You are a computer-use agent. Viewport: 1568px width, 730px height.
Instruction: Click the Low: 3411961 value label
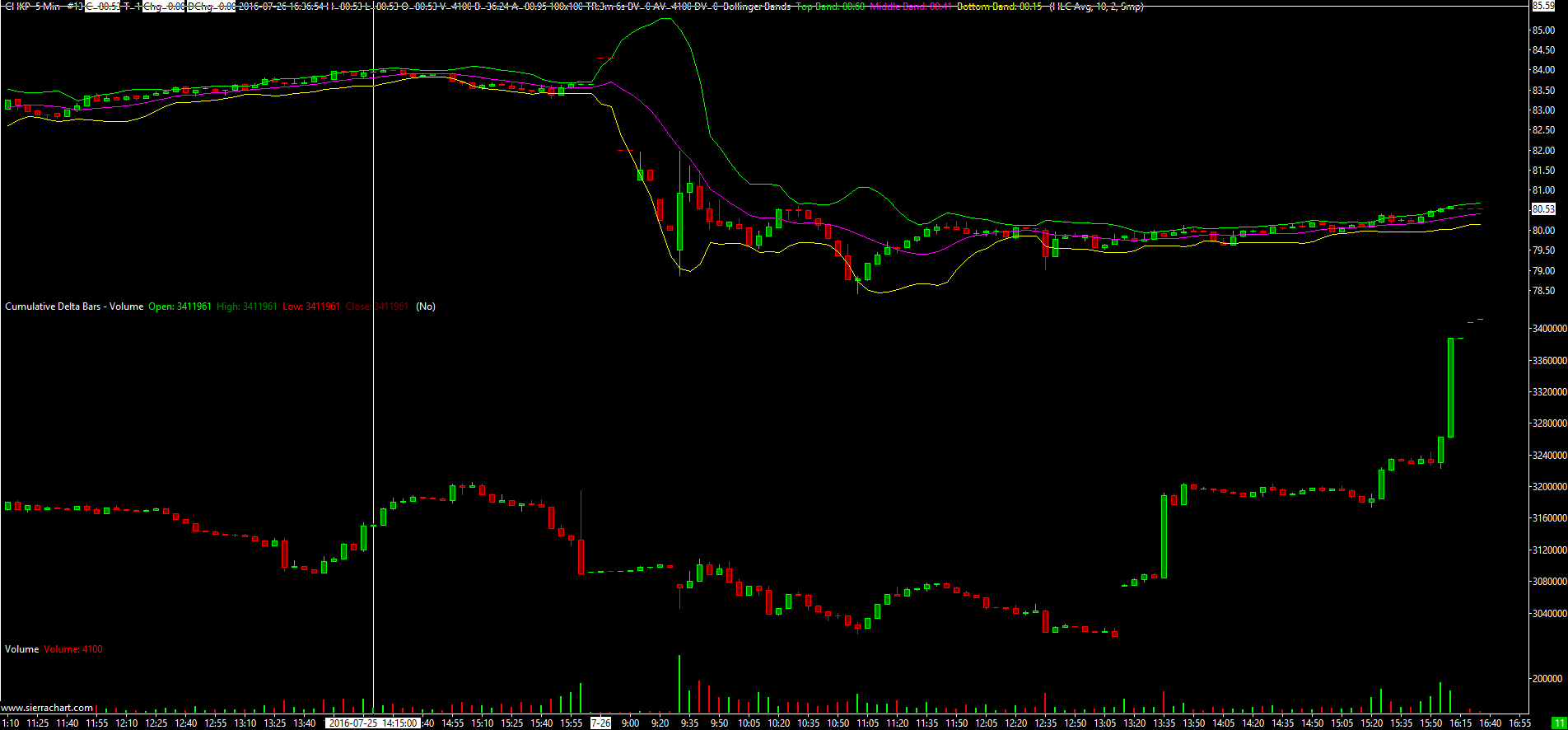311,307
